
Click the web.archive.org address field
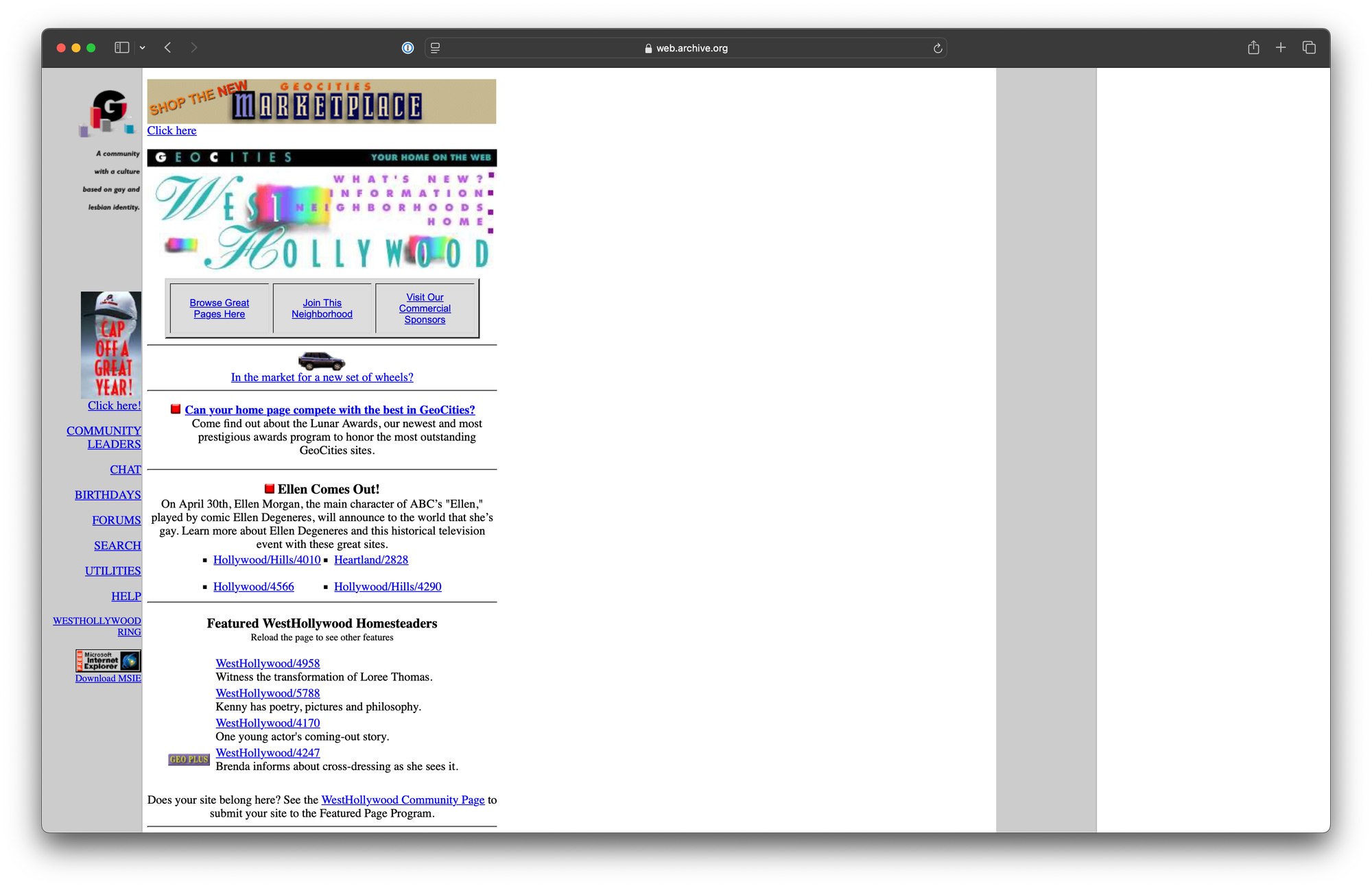pos(686,48)
